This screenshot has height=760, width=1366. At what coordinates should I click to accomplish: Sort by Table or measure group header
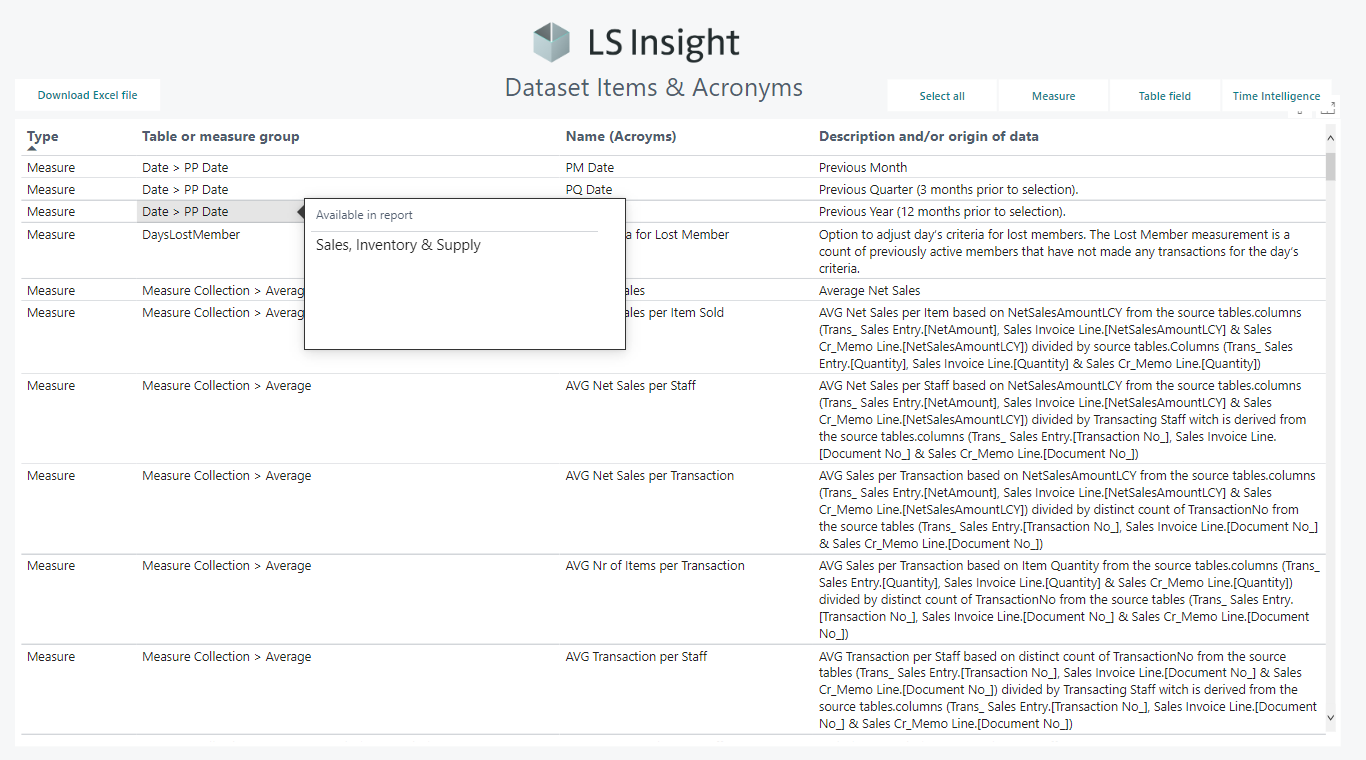pos(220,136)
